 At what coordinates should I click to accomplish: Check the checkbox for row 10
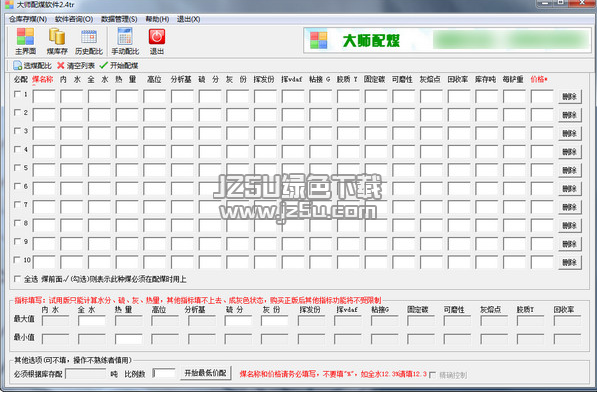17,260
